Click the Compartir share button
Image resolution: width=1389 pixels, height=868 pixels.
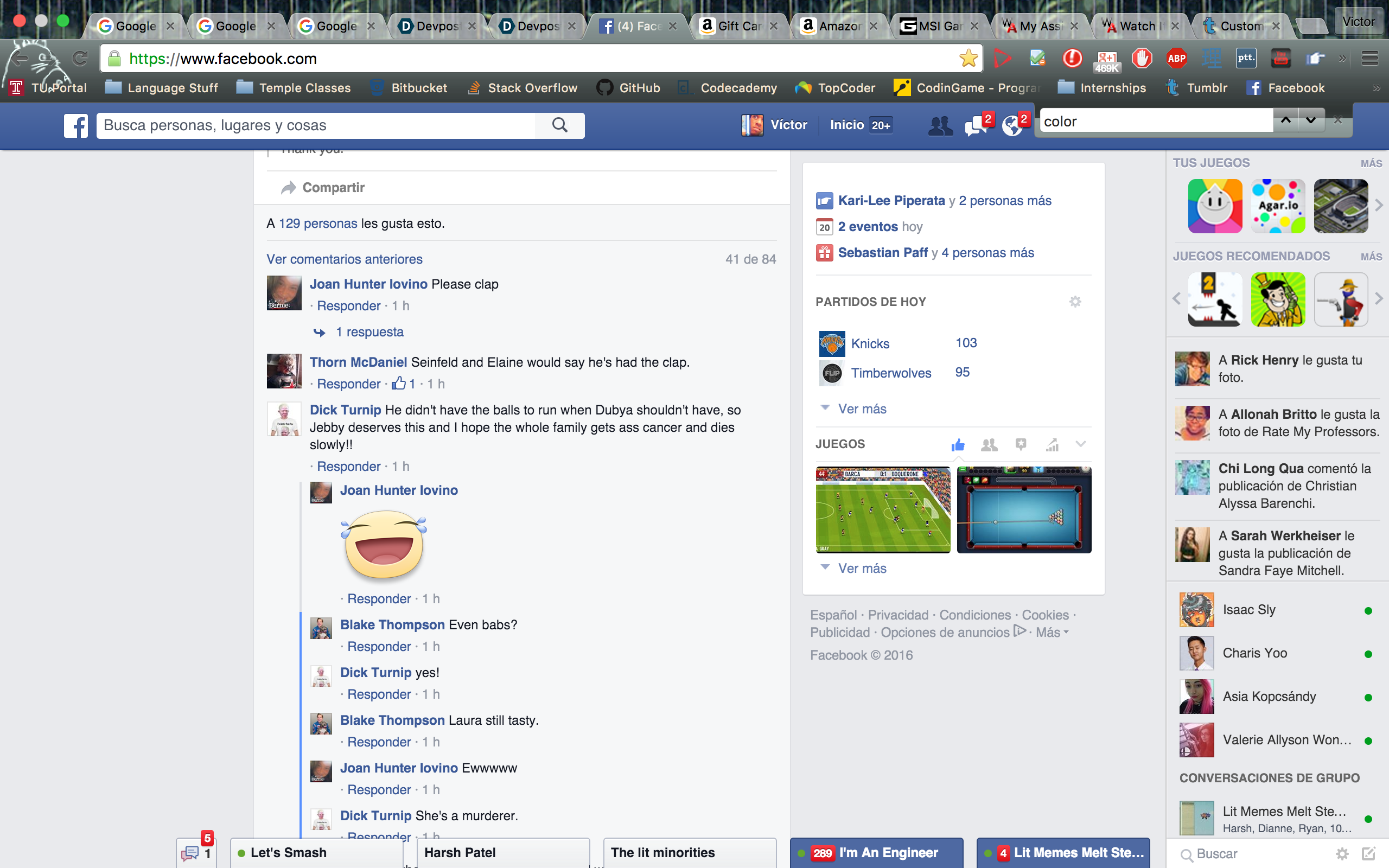click(x=323, y=188)
